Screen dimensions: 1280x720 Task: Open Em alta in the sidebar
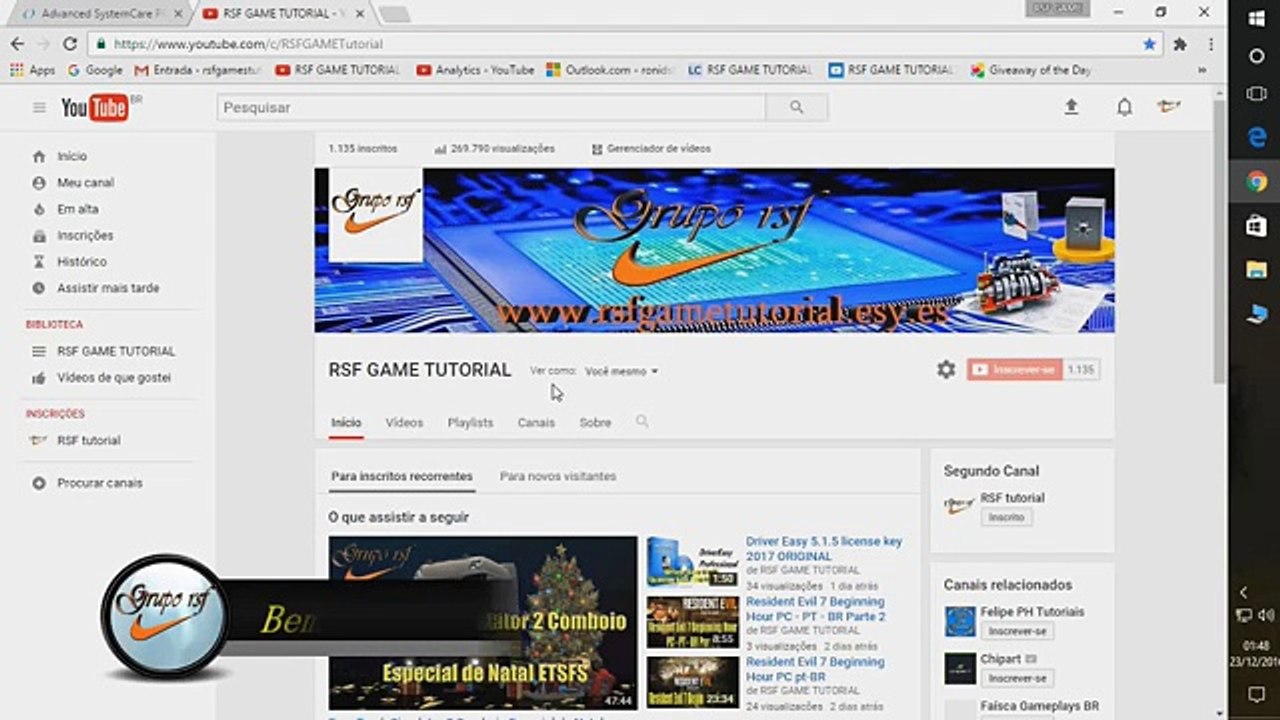(x=78, y=209)
